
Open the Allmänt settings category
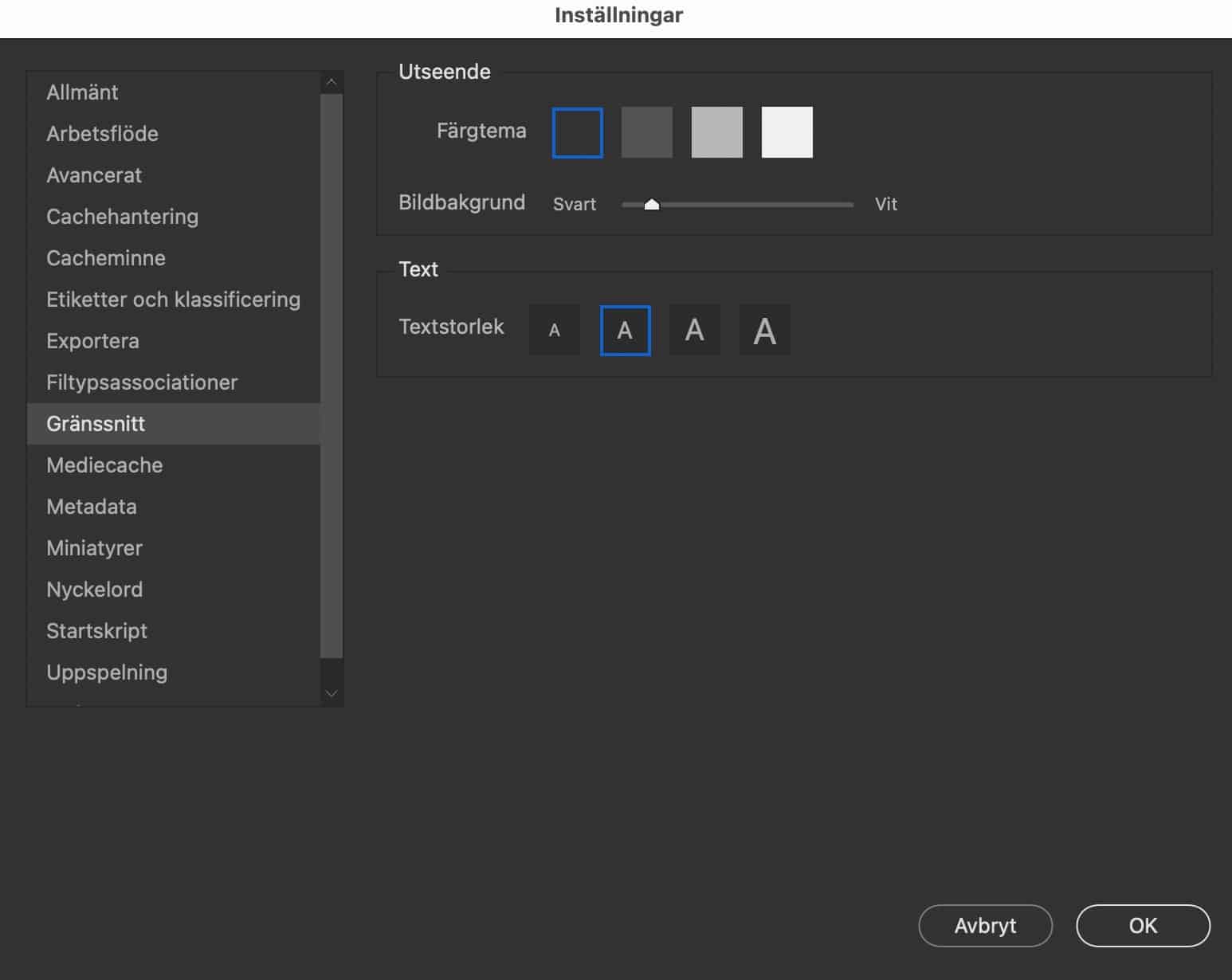[x=82, y=92]
